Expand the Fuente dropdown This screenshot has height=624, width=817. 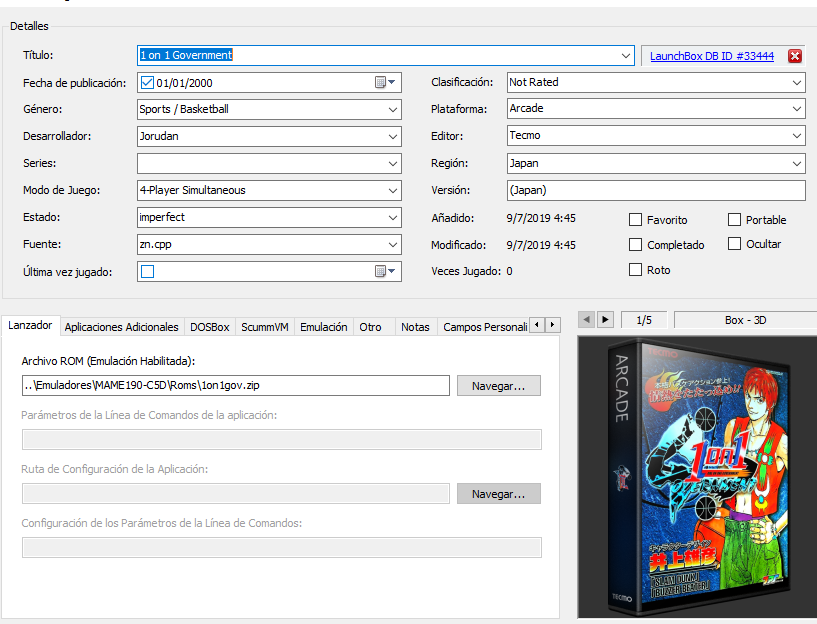click(393, 245)
